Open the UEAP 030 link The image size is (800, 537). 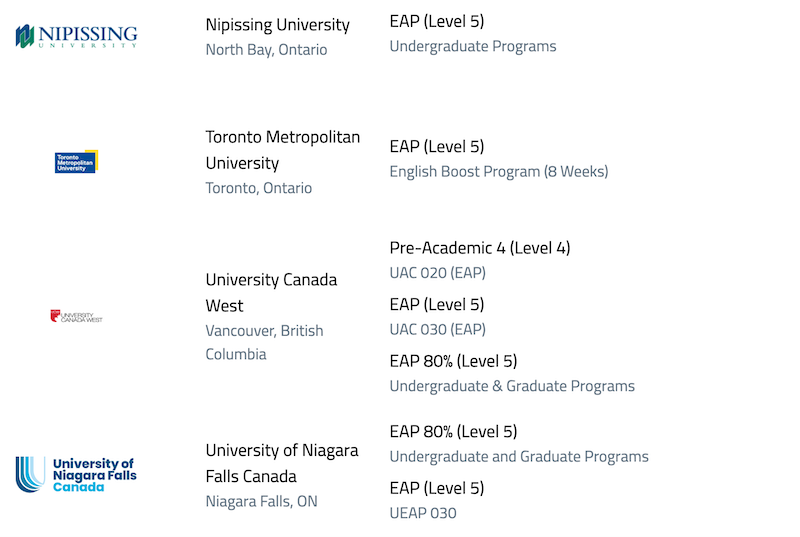423,513
